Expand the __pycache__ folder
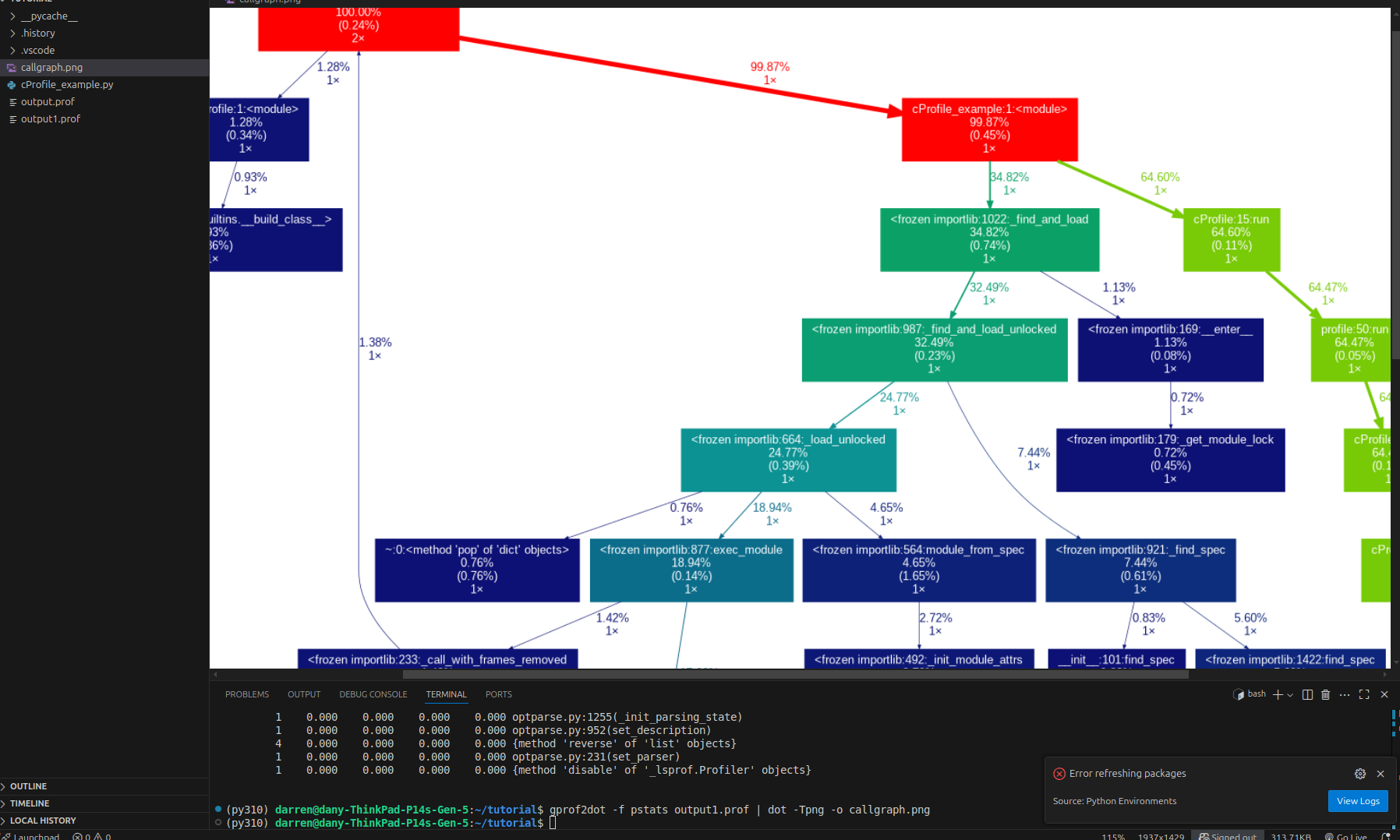This screenshot has height=840, width=1400. coord(48,16)
